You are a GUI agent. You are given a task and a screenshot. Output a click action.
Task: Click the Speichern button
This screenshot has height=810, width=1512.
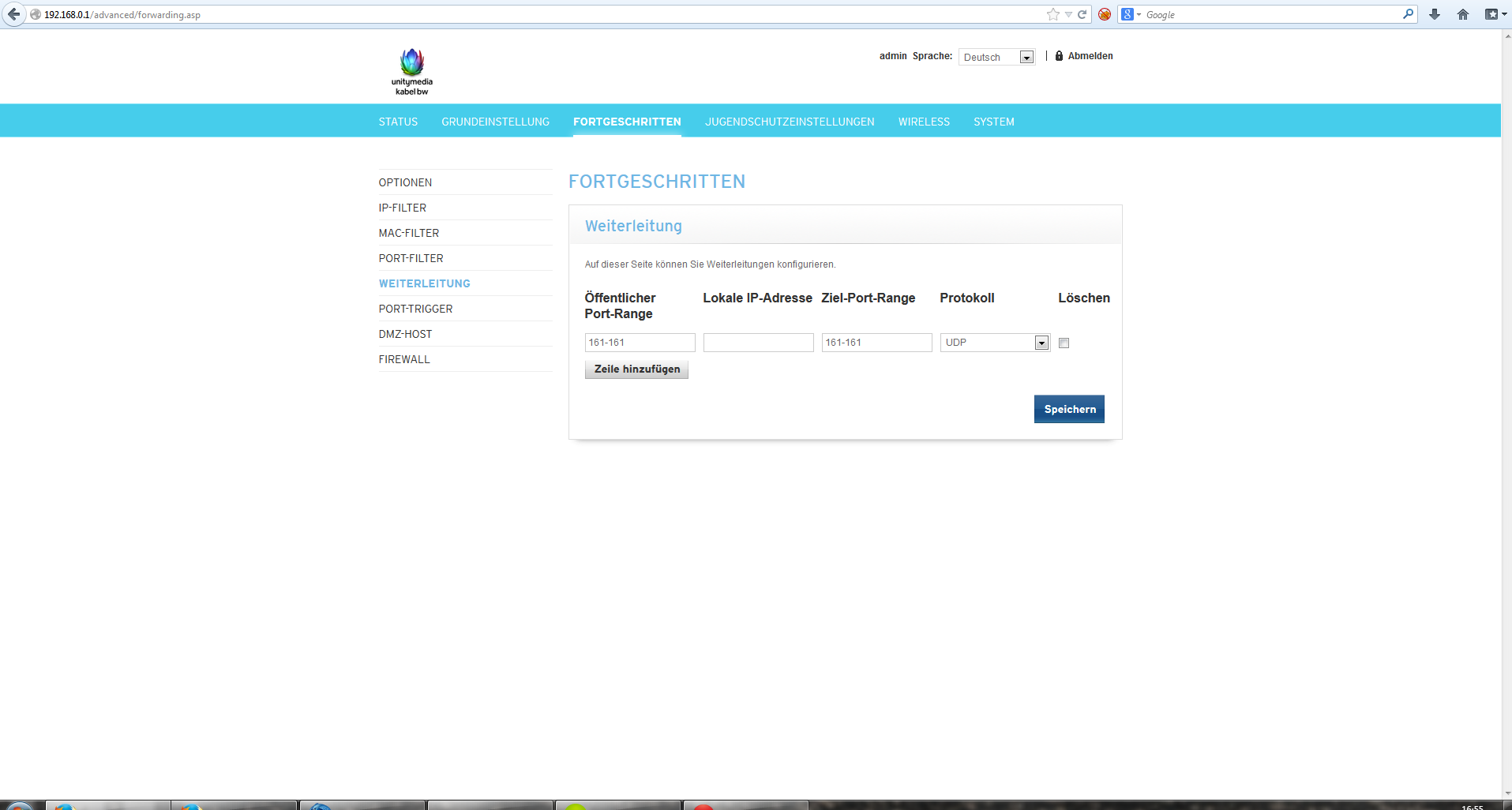(x=1069, y=409)
